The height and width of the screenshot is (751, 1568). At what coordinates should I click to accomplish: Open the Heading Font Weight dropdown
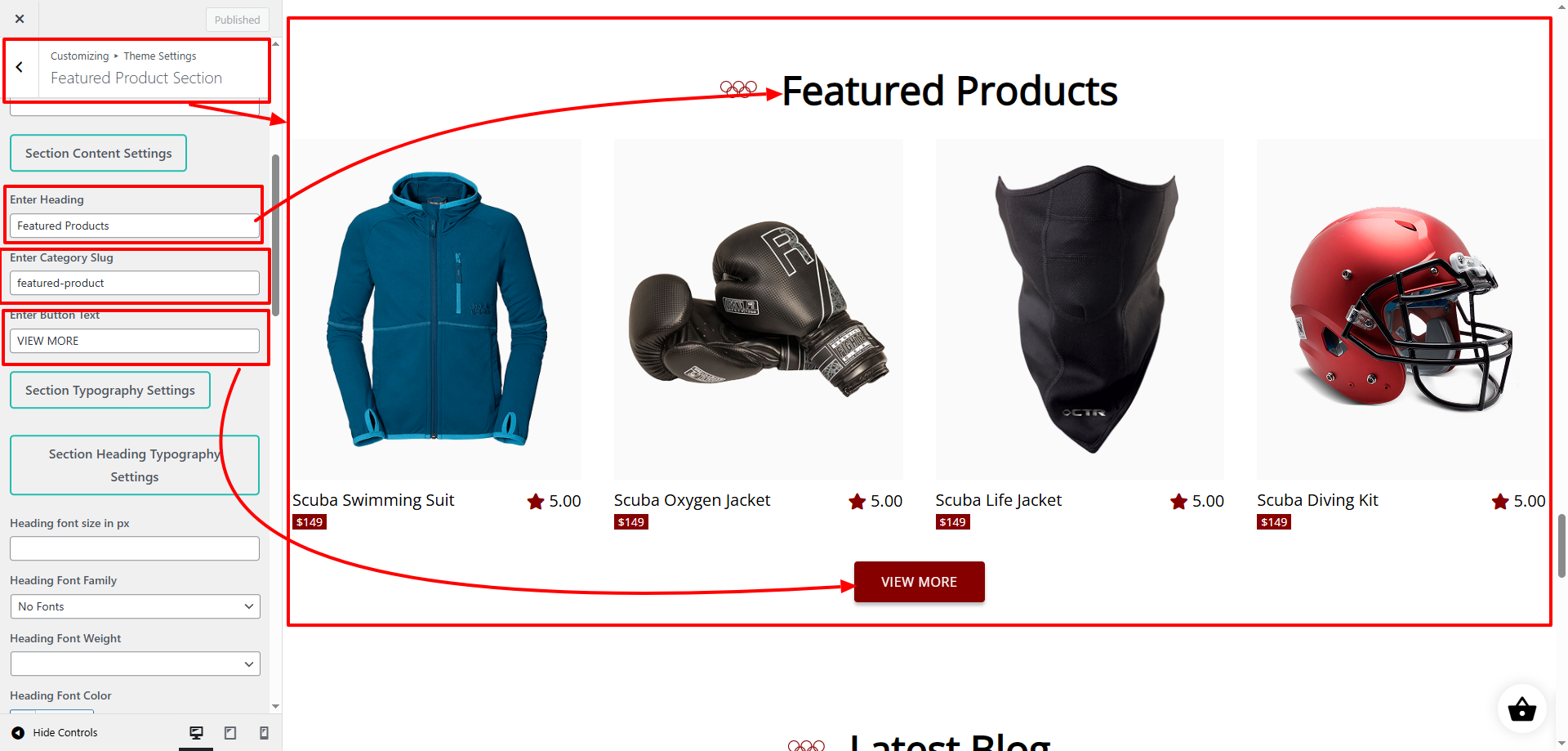136,664
